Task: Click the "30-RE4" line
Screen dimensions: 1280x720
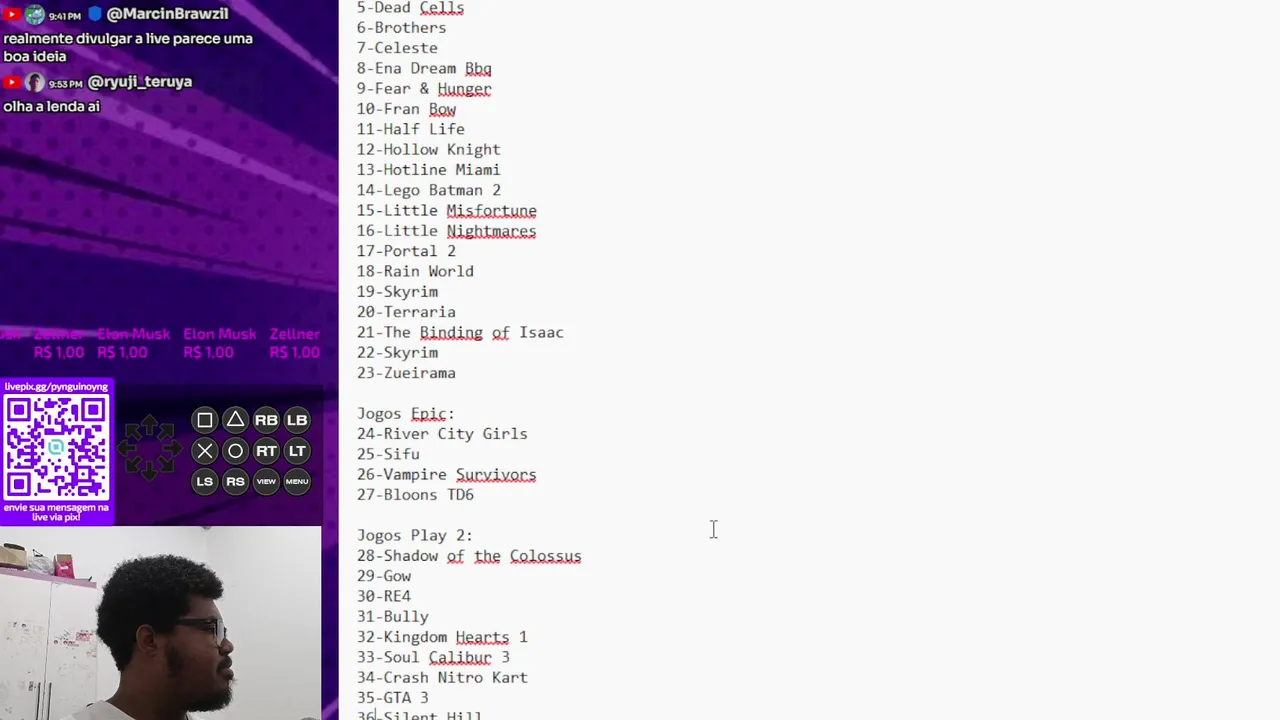Action: [384, 596]
